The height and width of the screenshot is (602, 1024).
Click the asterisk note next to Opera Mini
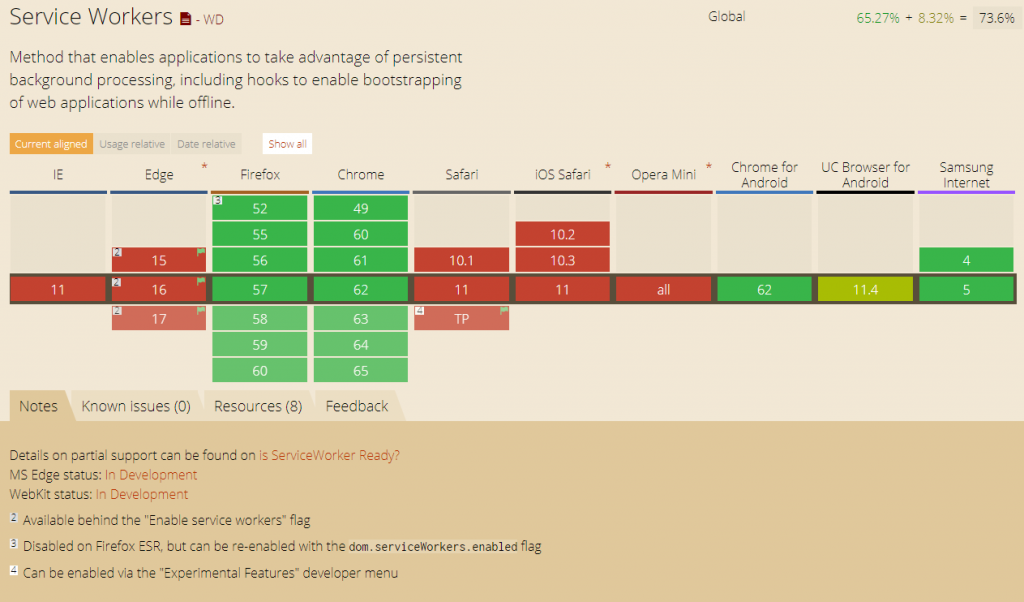(x=709, y=166)
